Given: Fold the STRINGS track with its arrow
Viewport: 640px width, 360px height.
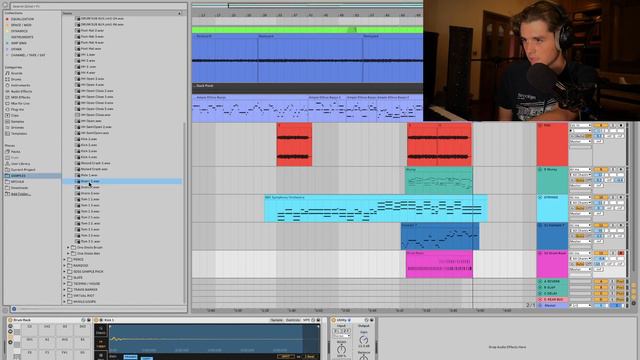Looking at the screenshot, I should pyautogui.click(x=540, y=197).
